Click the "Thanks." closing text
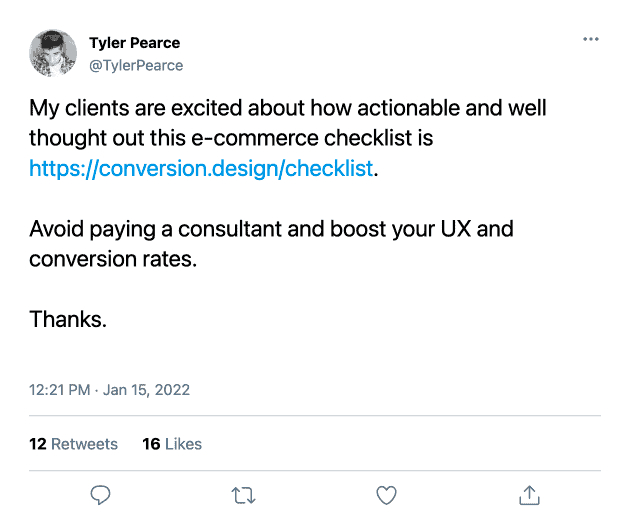The height and width of the screenshot is (532, 630). click(67, 319)
